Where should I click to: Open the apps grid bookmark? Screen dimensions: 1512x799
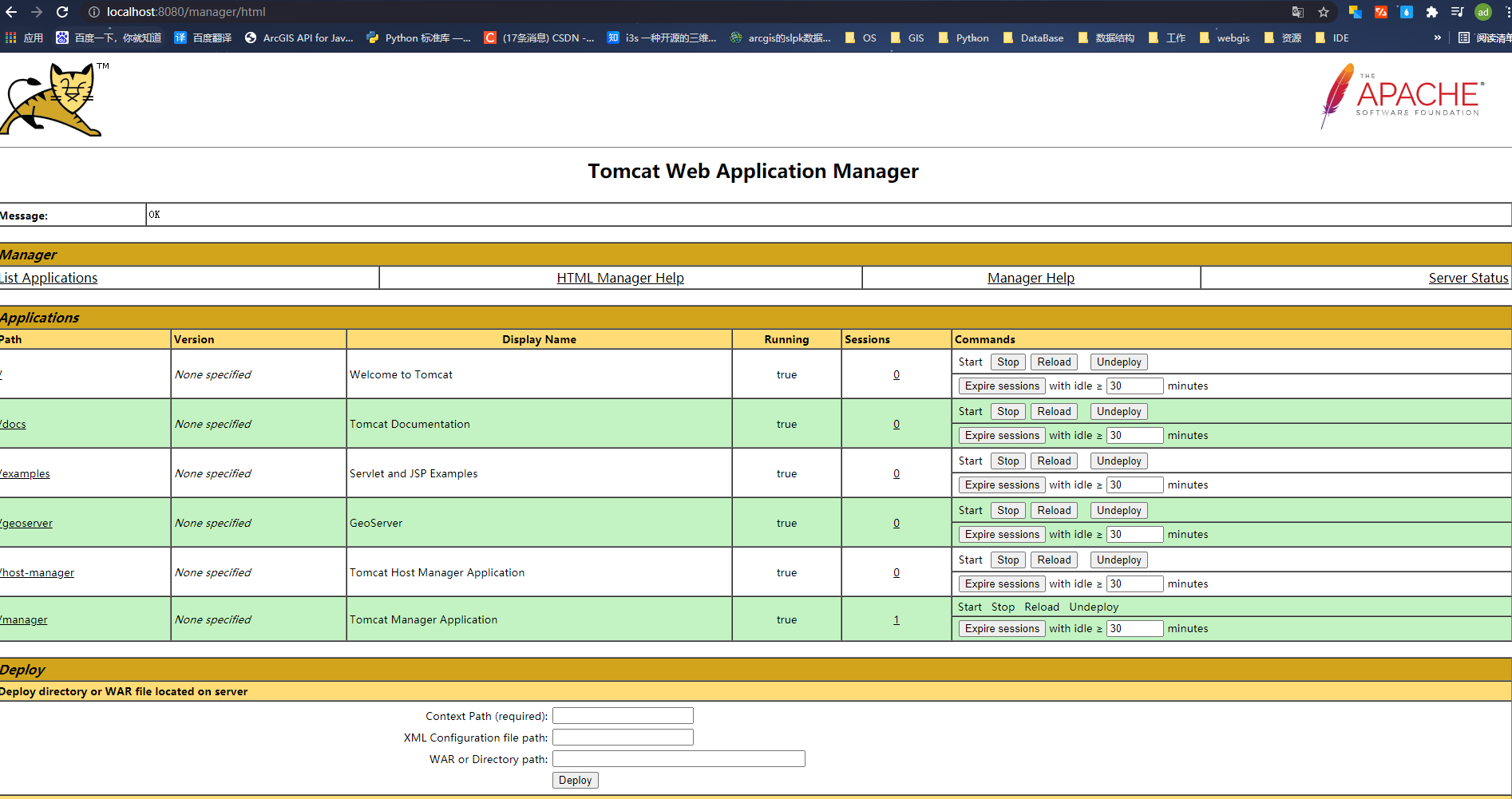point(24,38)
